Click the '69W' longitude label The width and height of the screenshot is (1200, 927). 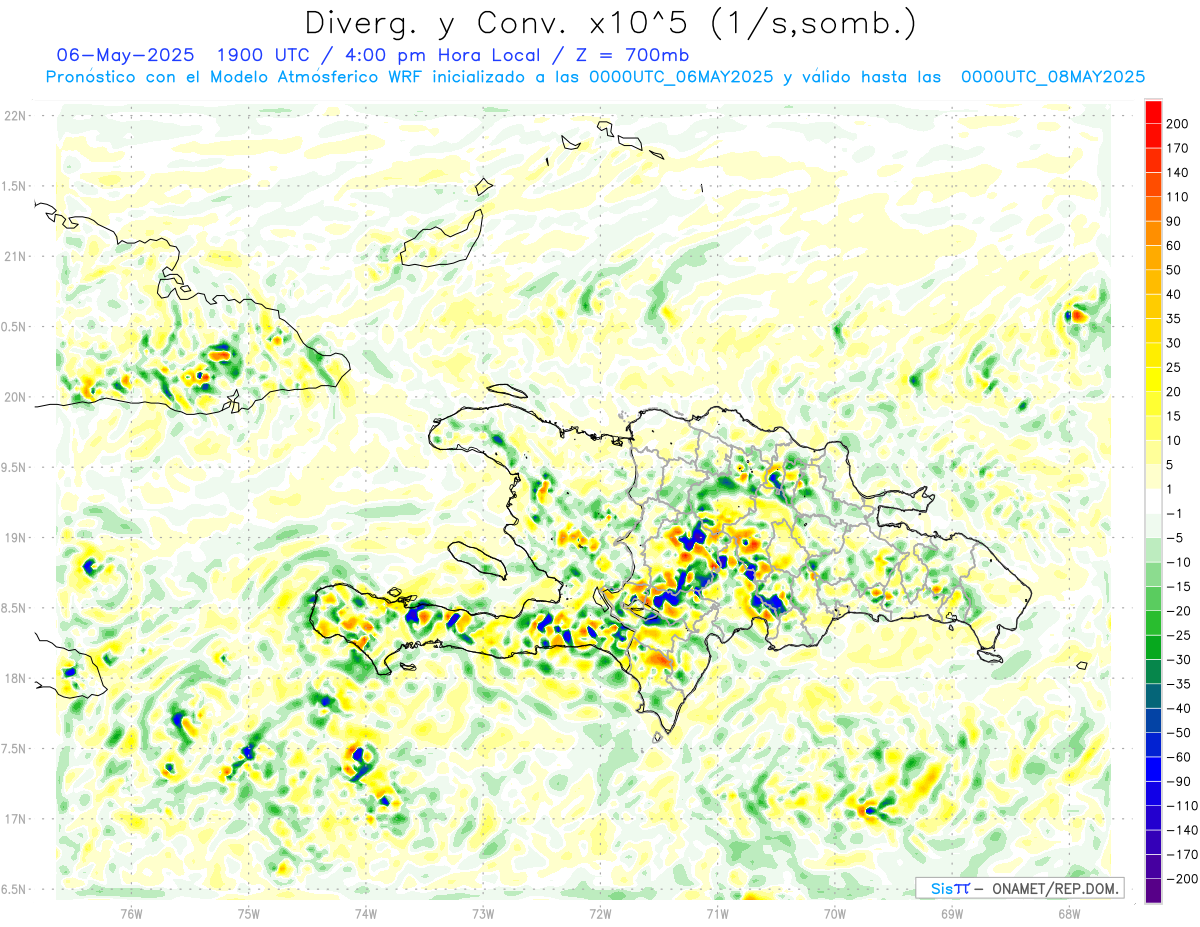click(951, 913)
